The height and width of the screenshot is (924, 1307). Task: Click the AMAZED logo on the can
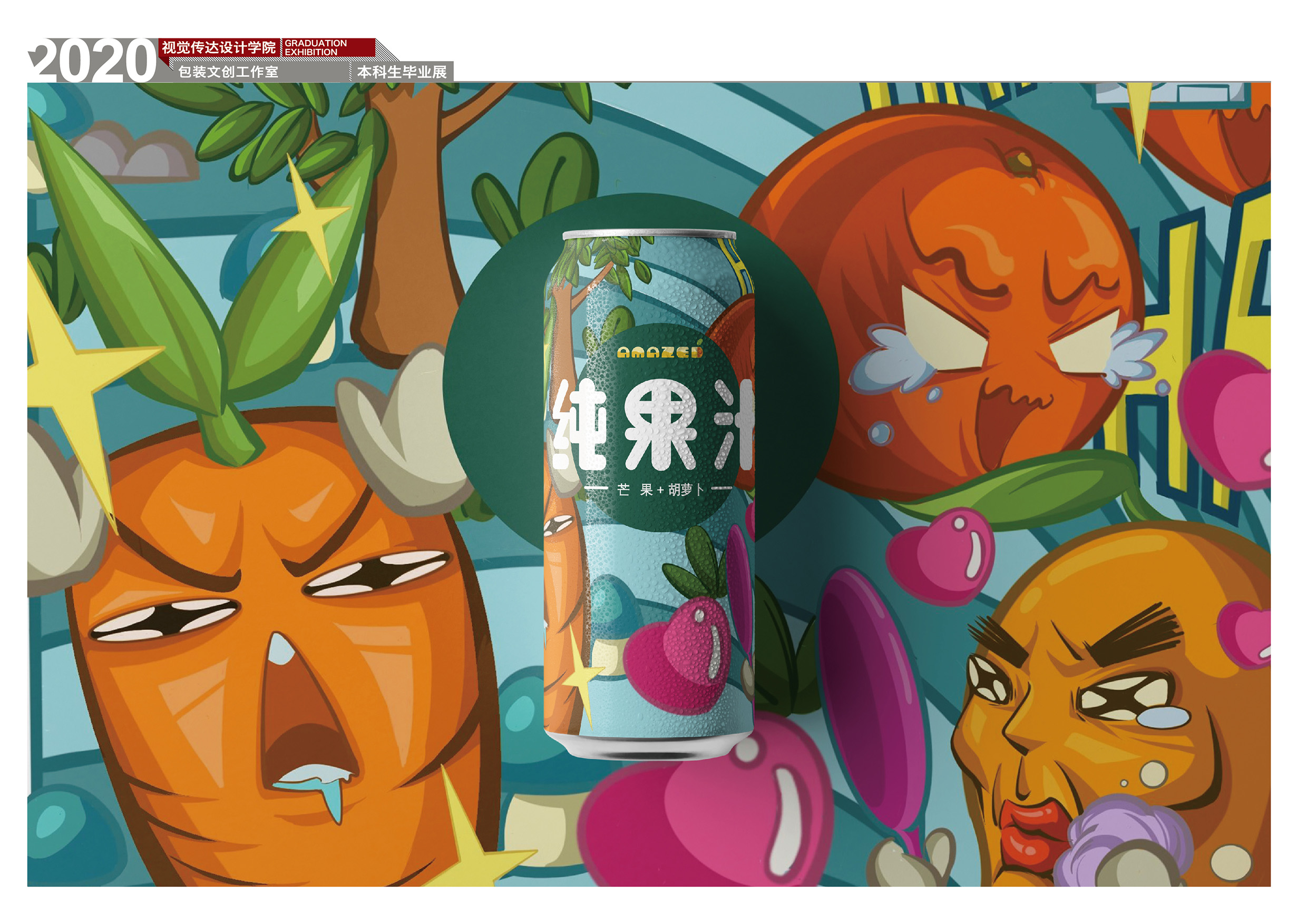pos(660,353)
